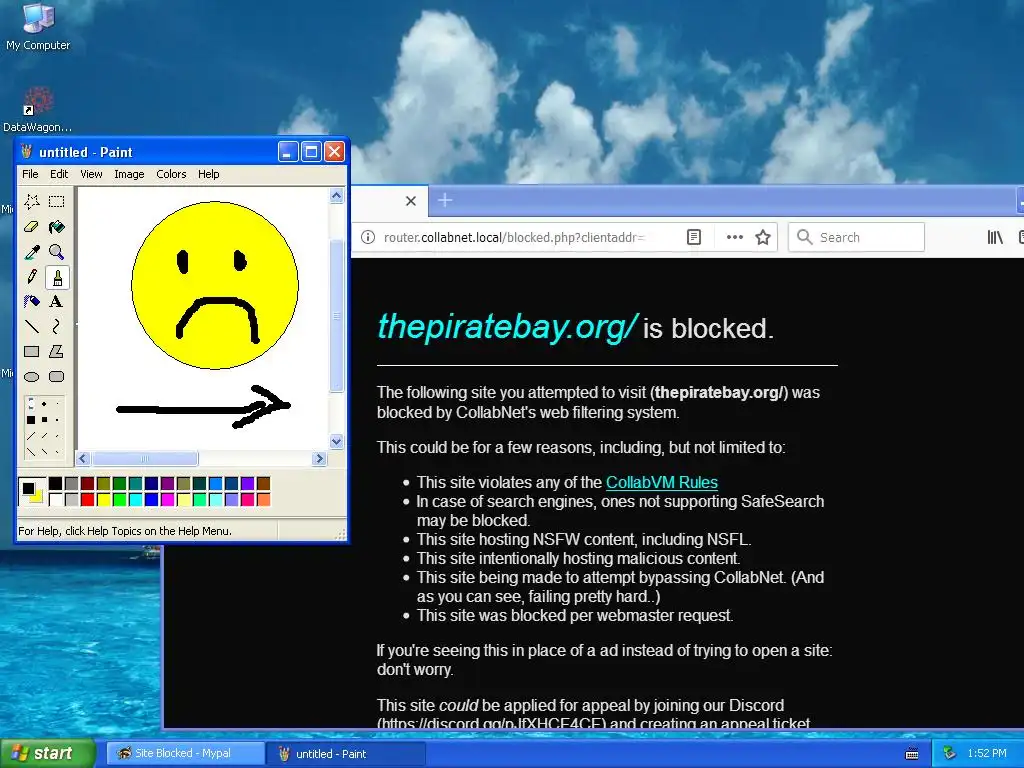
Task: Select the rectangular Select tool in Paint
Action: (57, 202)
